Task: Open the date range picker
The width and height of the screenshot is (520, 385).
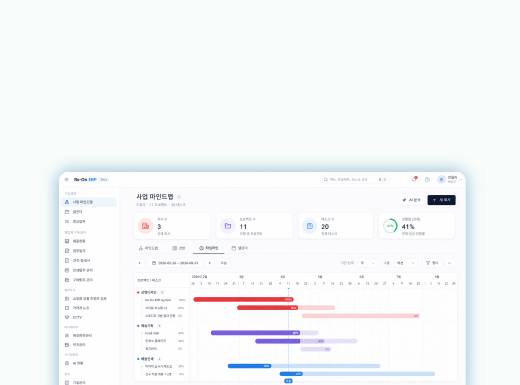Action: (175, 263)
